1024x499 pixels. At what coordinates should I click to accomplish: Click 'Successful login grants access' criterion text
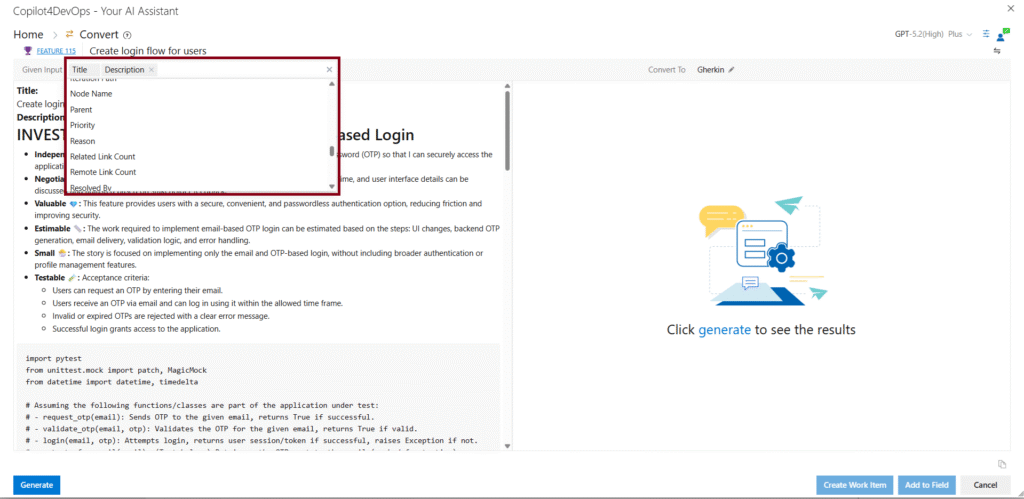[x=136, y=329]
